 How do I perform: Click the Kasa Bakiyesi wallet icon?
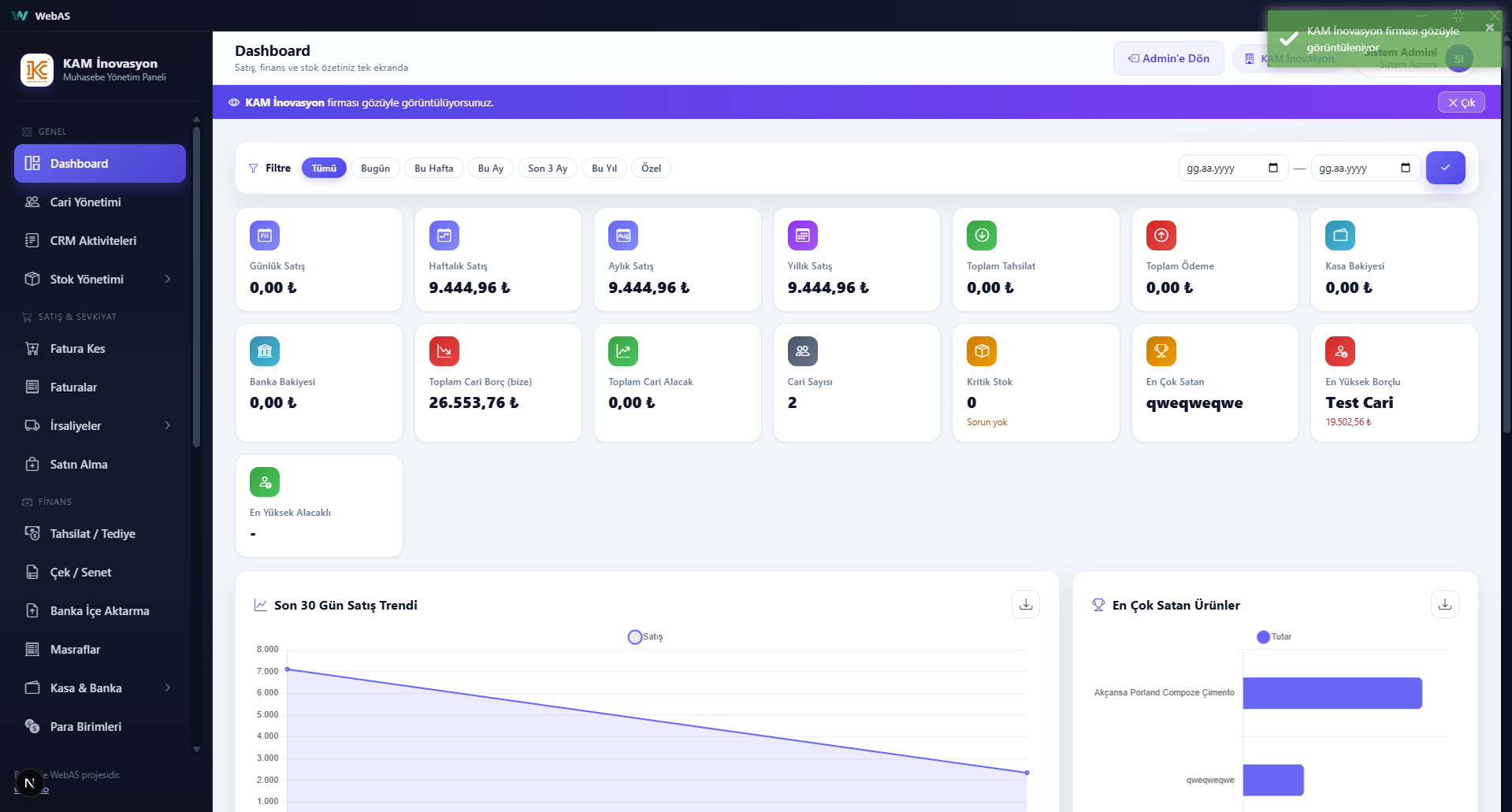(1340, 235)
